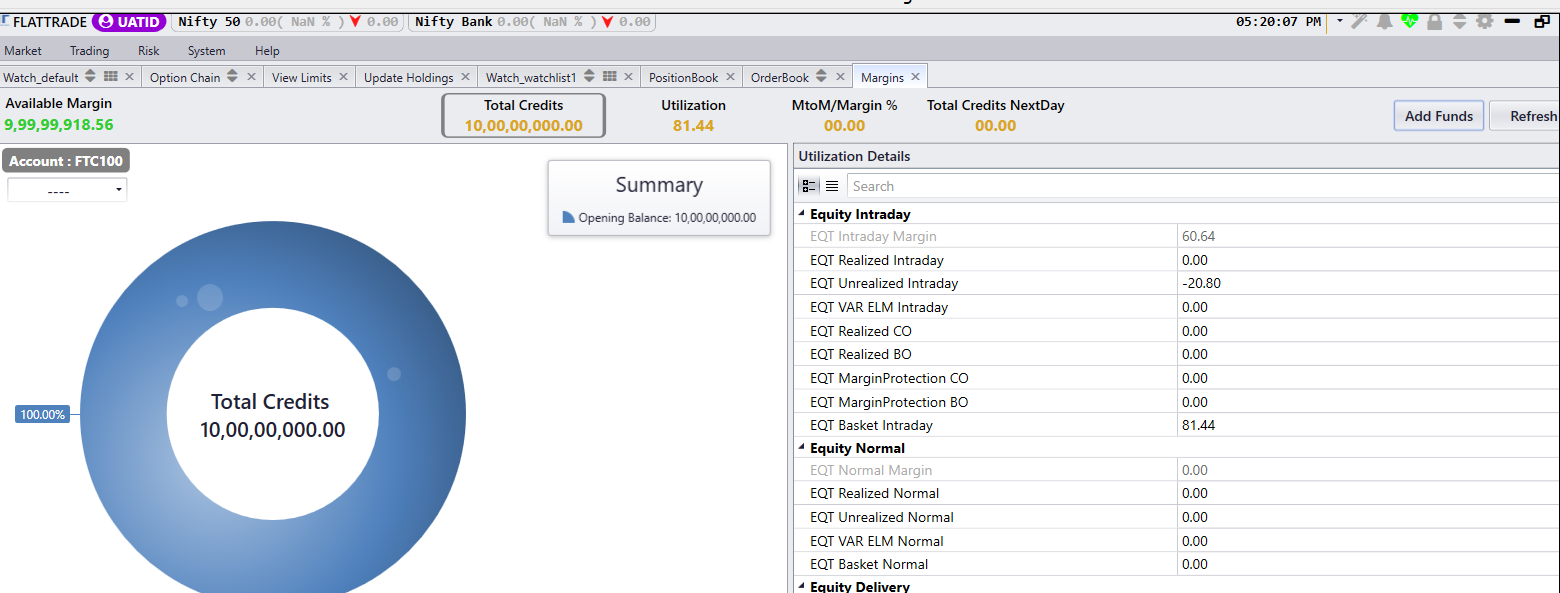Click the Available Margin amount 9,99,99,918.56

[x=59, y=125]
